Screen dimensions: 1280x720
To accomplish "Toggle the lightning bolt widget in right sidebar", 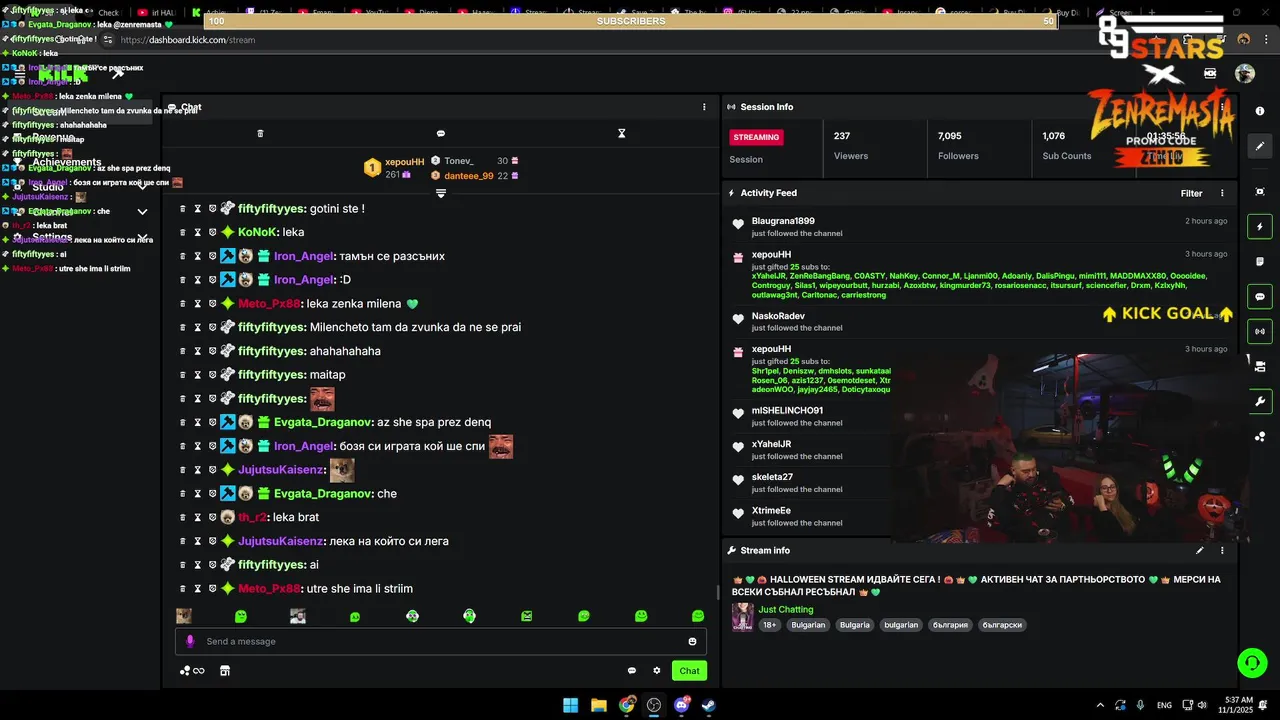I will tap(1260, 227).
